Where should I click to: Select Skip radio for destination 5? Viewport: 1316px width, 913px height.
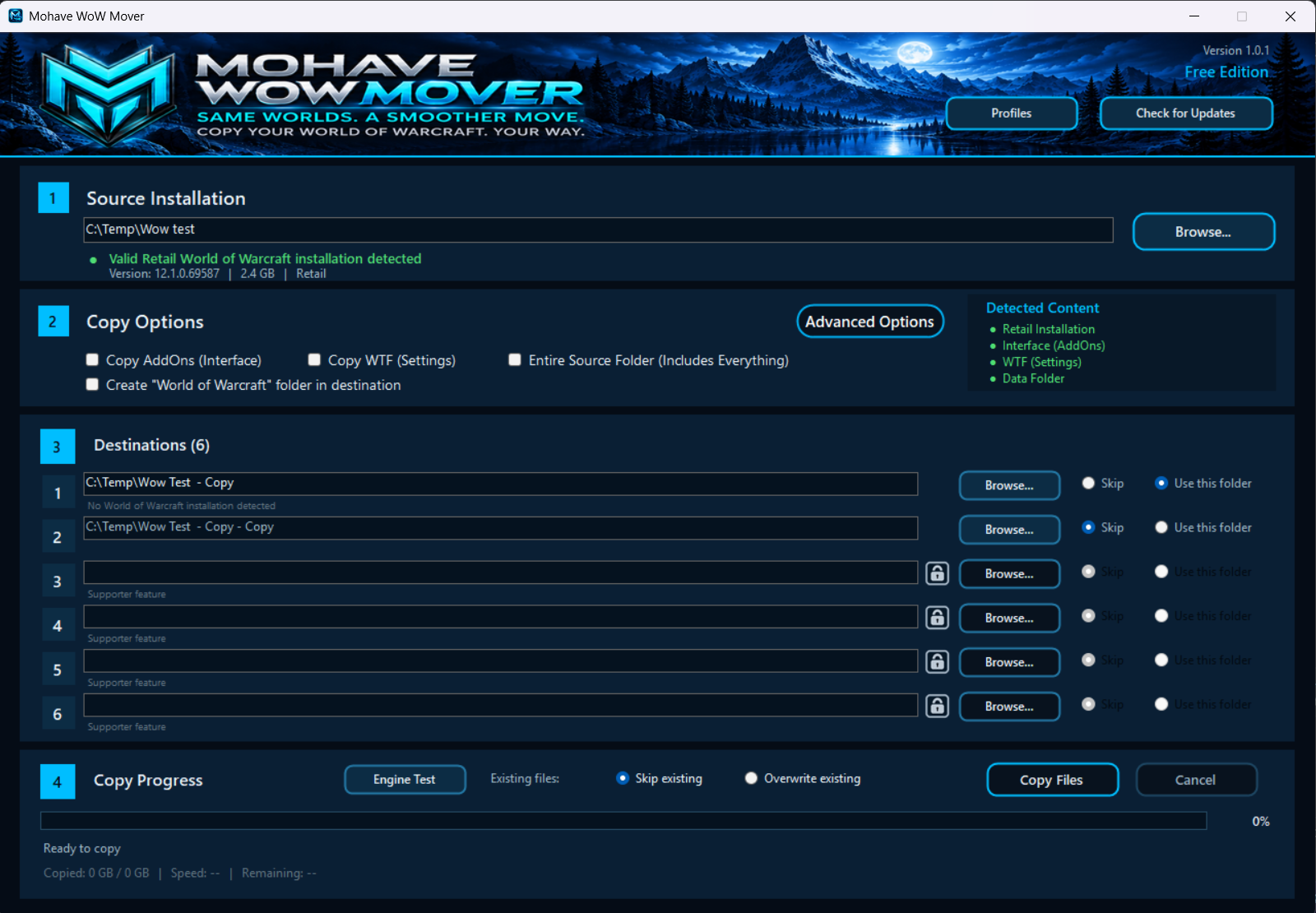coord(1088,660)
